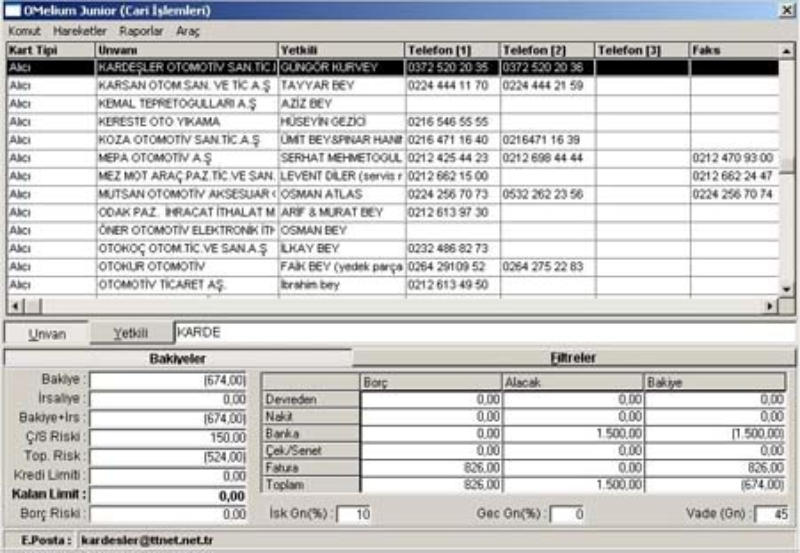
Task: Click the horizontal scrollbar thumb
Action: pos(34,306)
